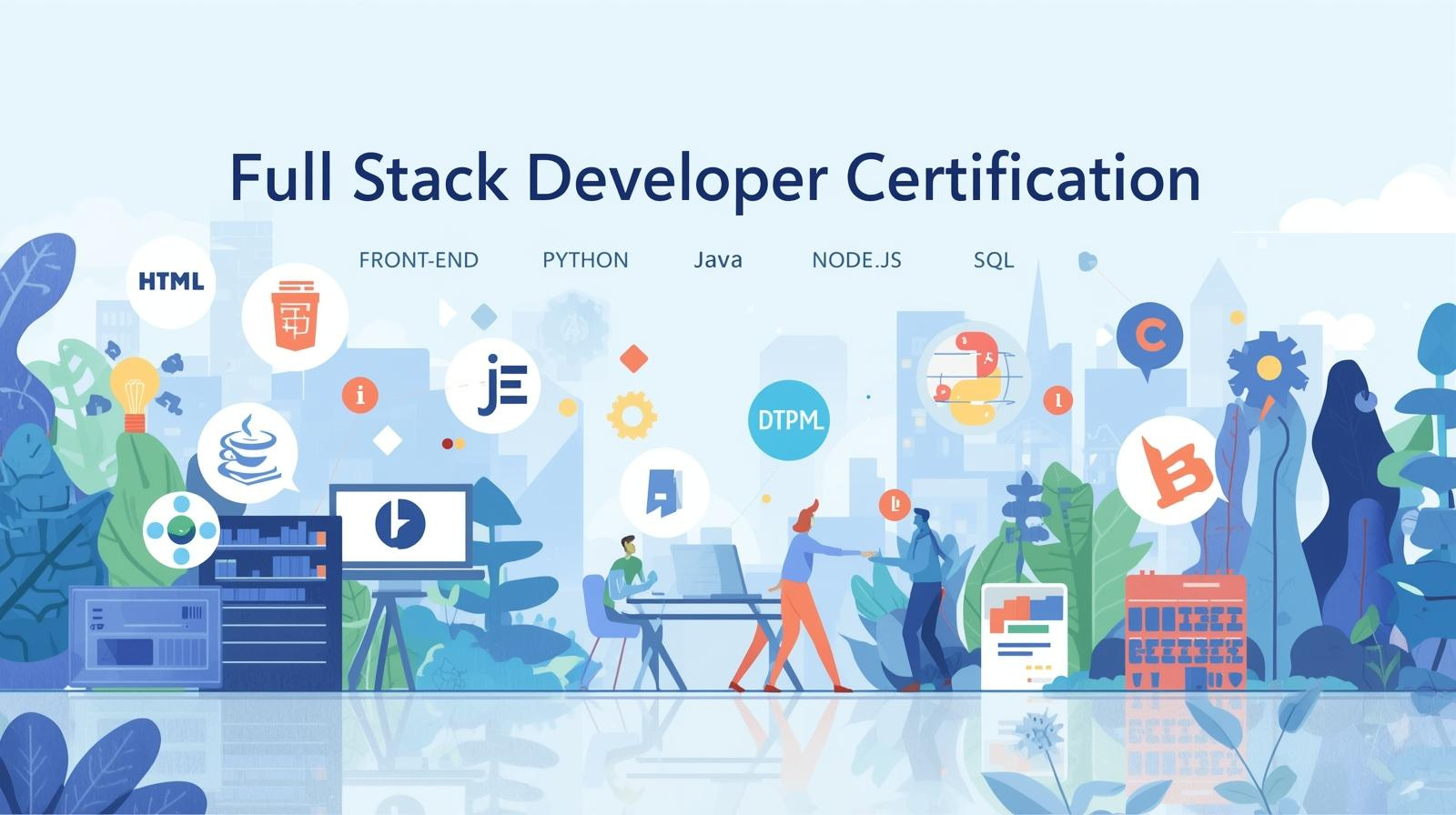Click the yellow lightbulb icon
The image size is (1456, 815).
[135, 392]
